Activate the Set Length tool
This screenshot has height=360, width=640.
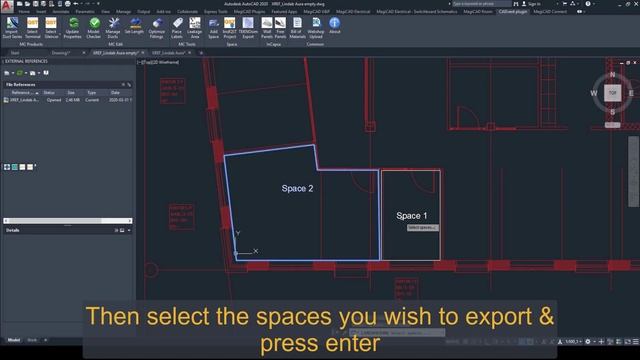[x=134, y=26]
